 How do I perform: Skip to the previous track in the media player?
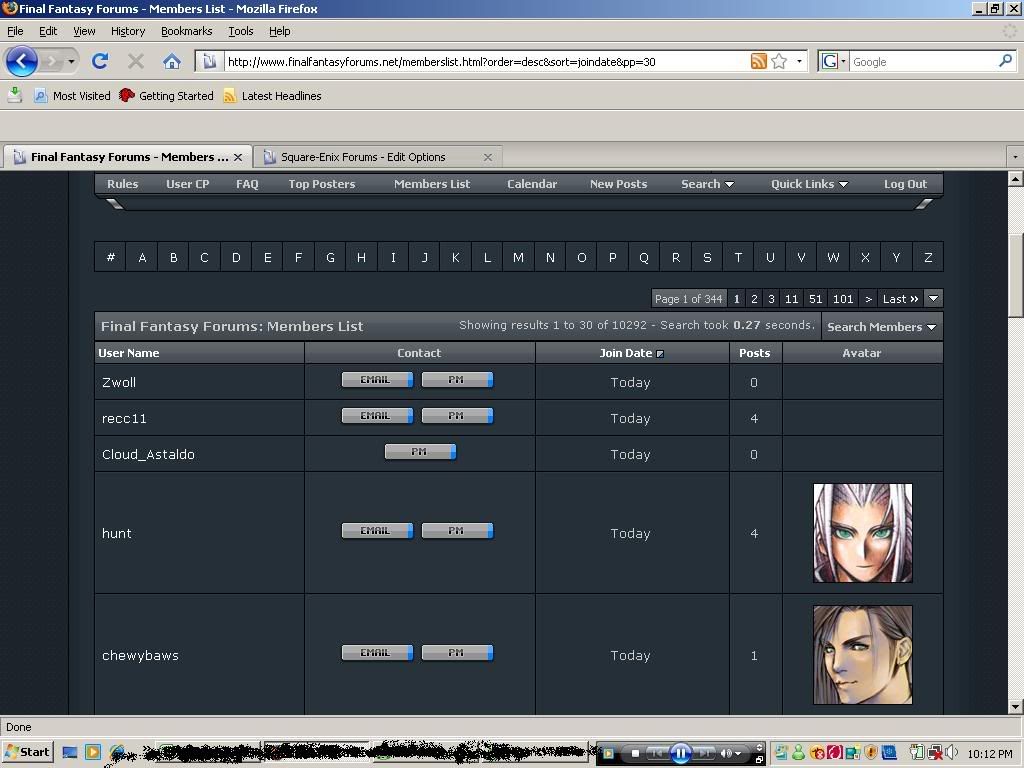pyautogui.click(x=658, y=753)
